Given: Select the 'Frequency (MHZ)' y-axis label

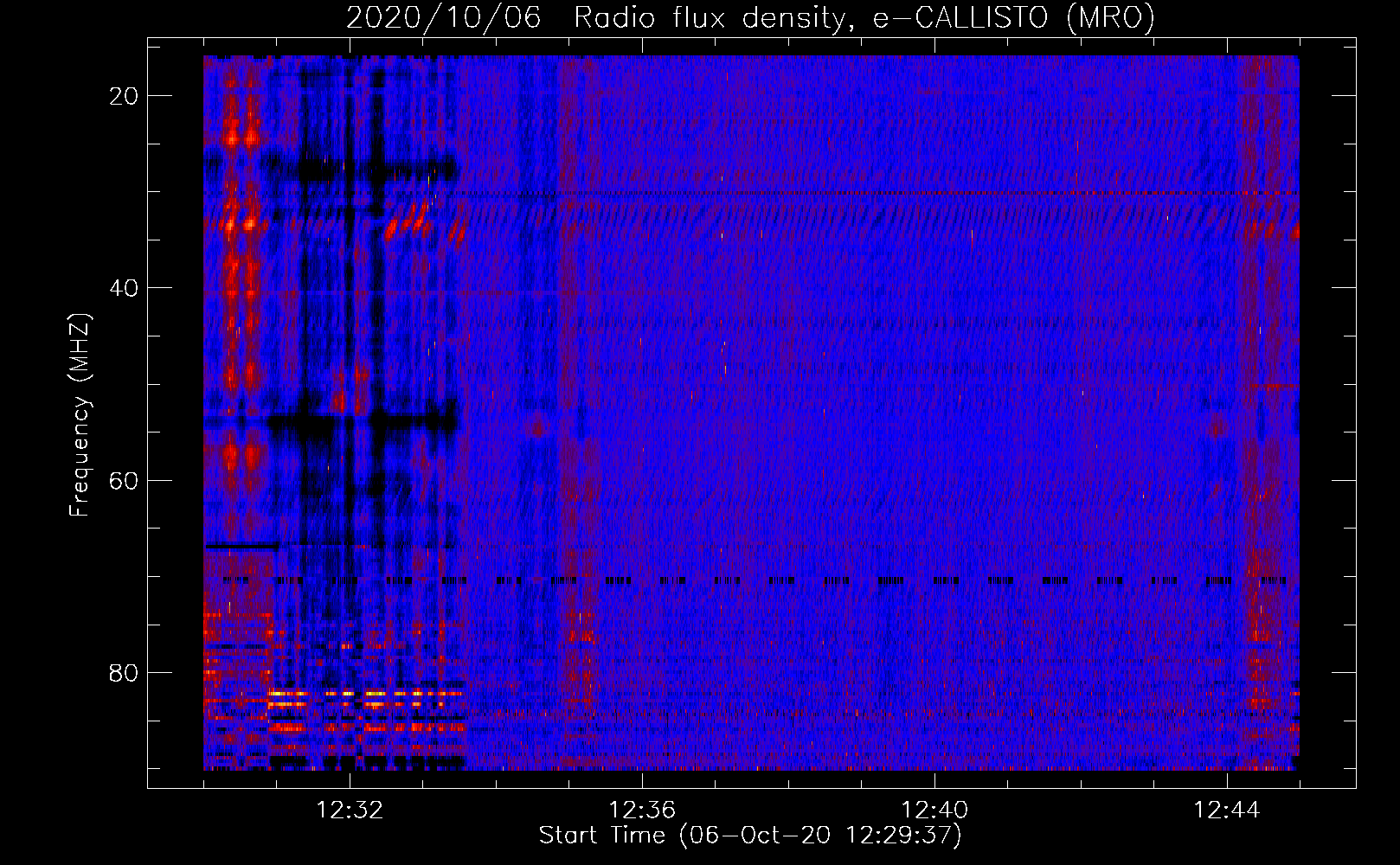Looking at the screenshot, I should (80, 415).
